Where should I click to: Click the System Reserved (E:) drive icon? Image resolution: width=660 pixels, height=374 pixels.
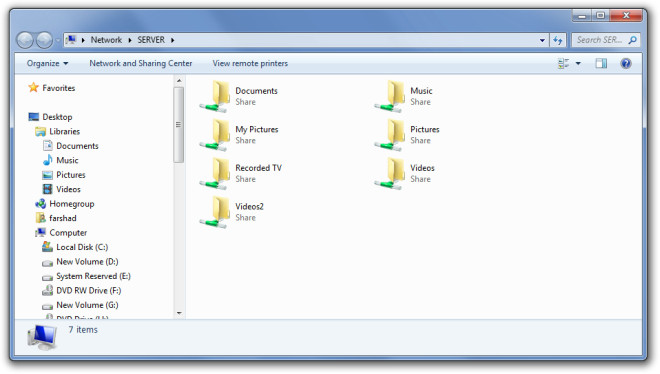click(48, 277)
